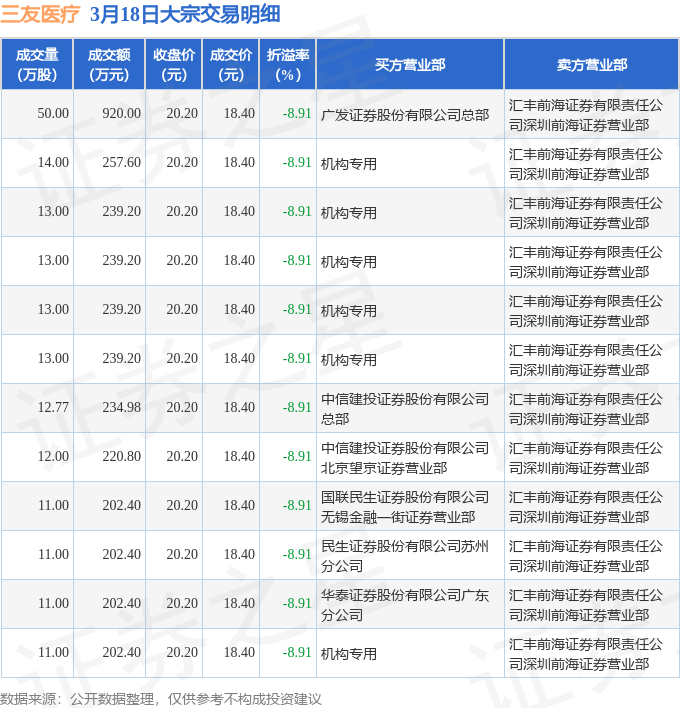Select the 成交额(万元) column header
Image resolution: width=680 pixels, height=708 pixels.
(109, 64)
